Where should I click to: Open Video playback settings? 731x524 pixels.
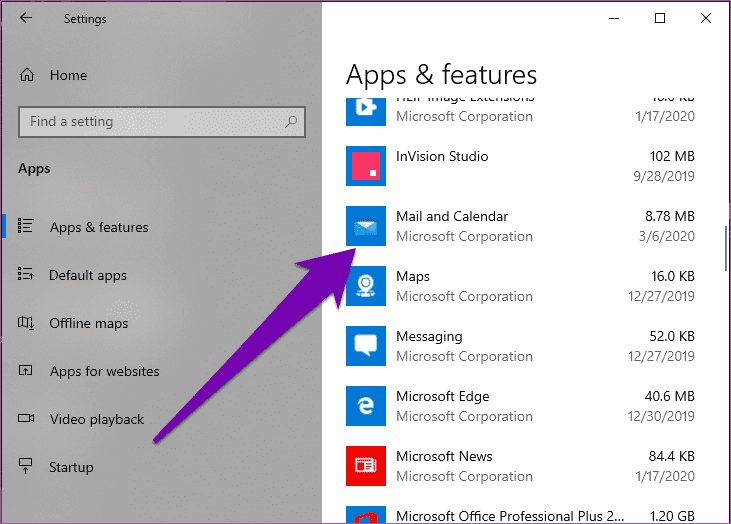coord(97,419)
